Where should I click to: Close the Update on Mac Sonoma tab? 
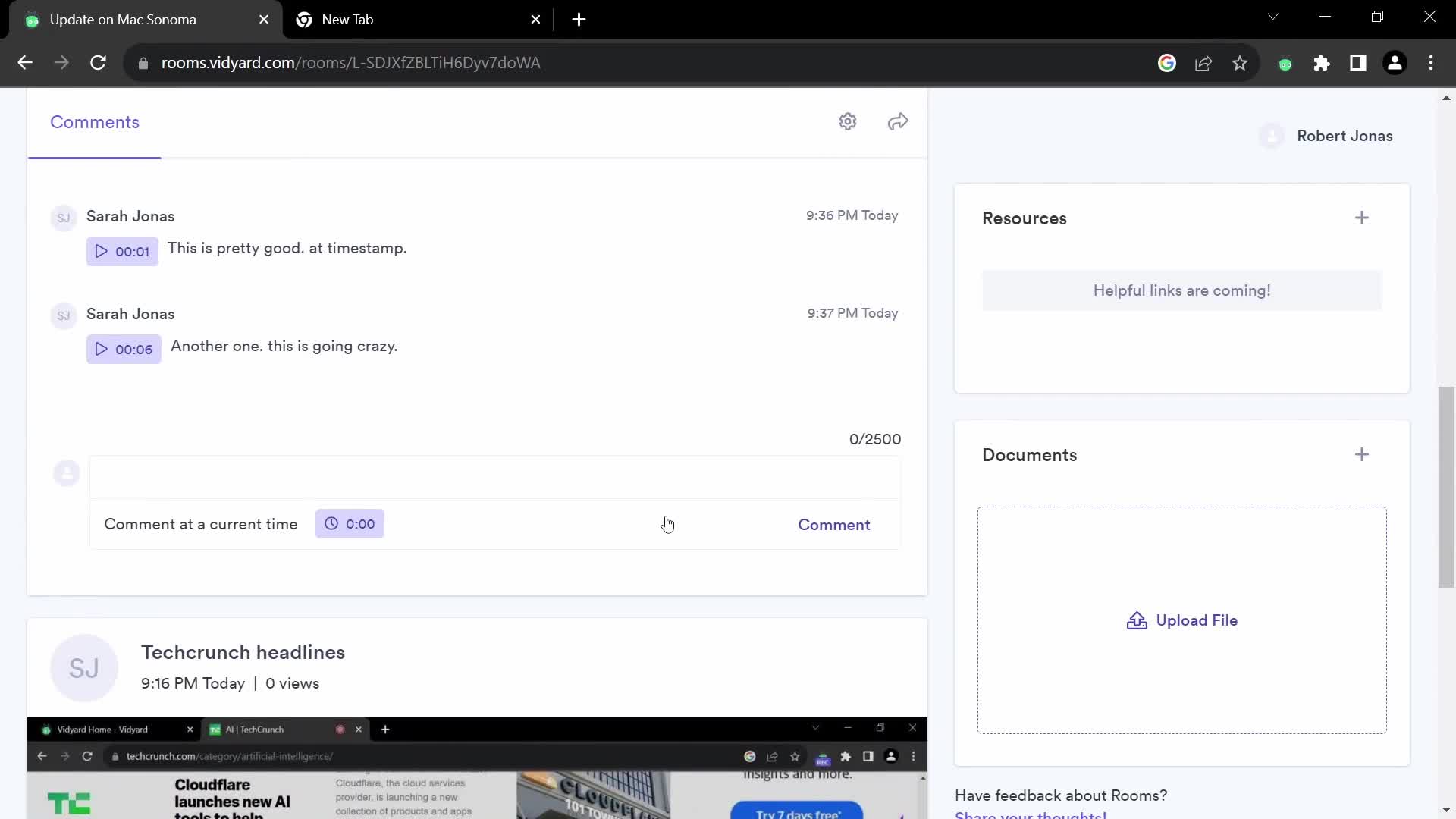coord(264,20)
